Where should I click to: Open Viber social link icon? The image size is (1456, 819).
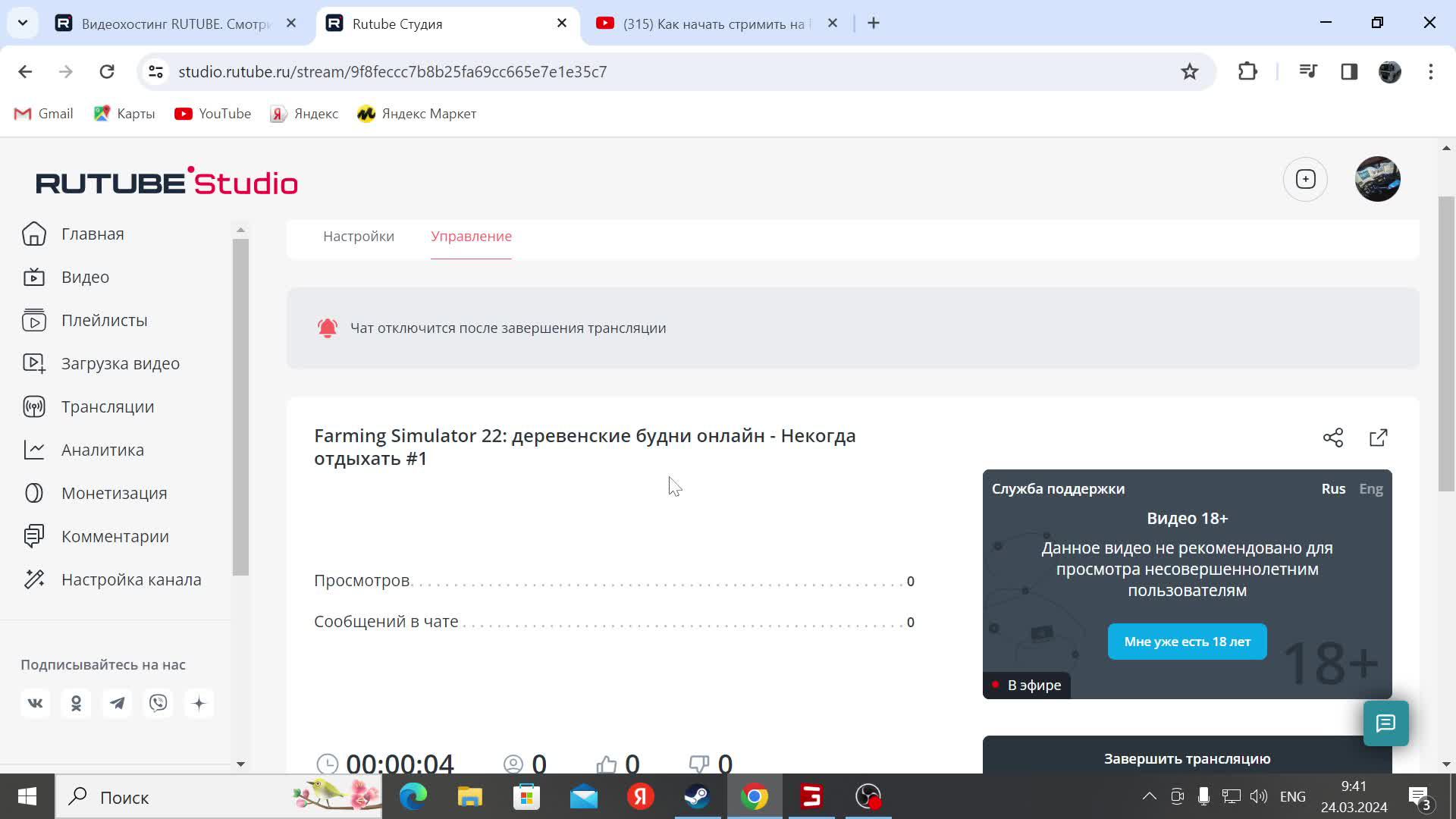click(x=158, y=703)
